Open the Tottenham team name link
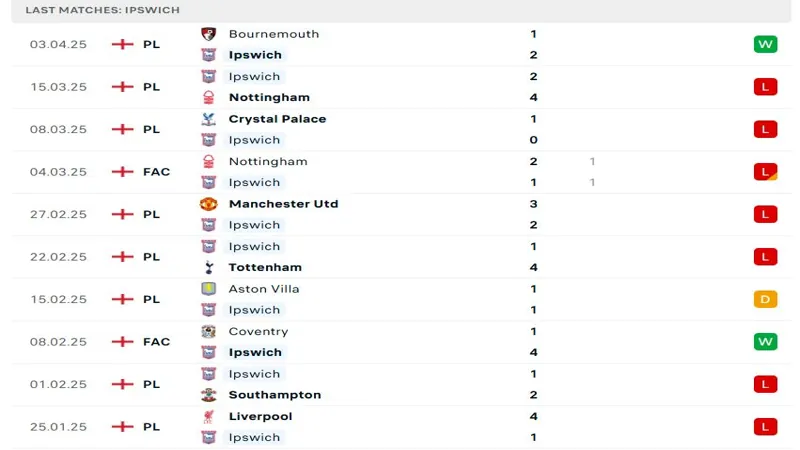Viewport: 800px width, 450px height. [x=265, y=267]
